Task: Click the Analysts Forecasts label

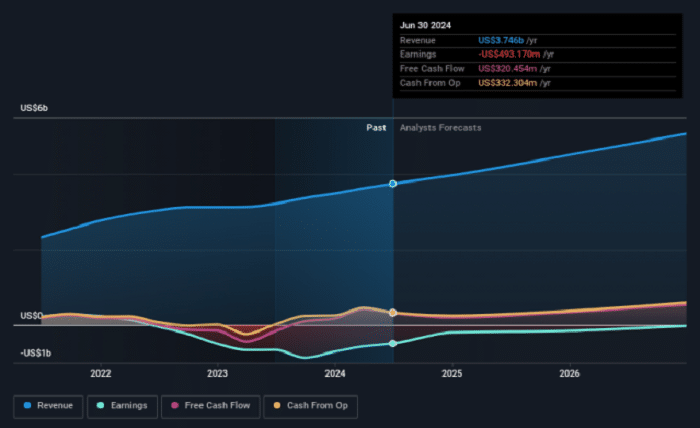Action: point(440,128)
